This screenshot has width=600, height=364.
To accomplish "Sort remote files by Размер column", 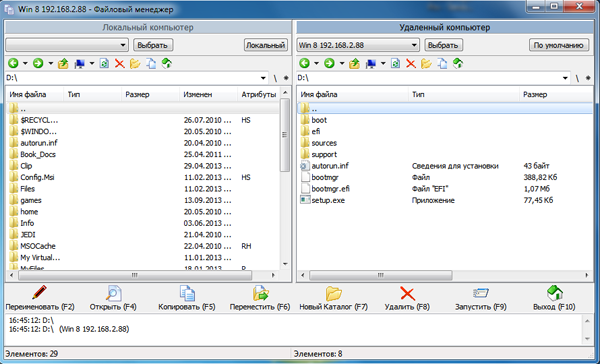I will 556,94.
